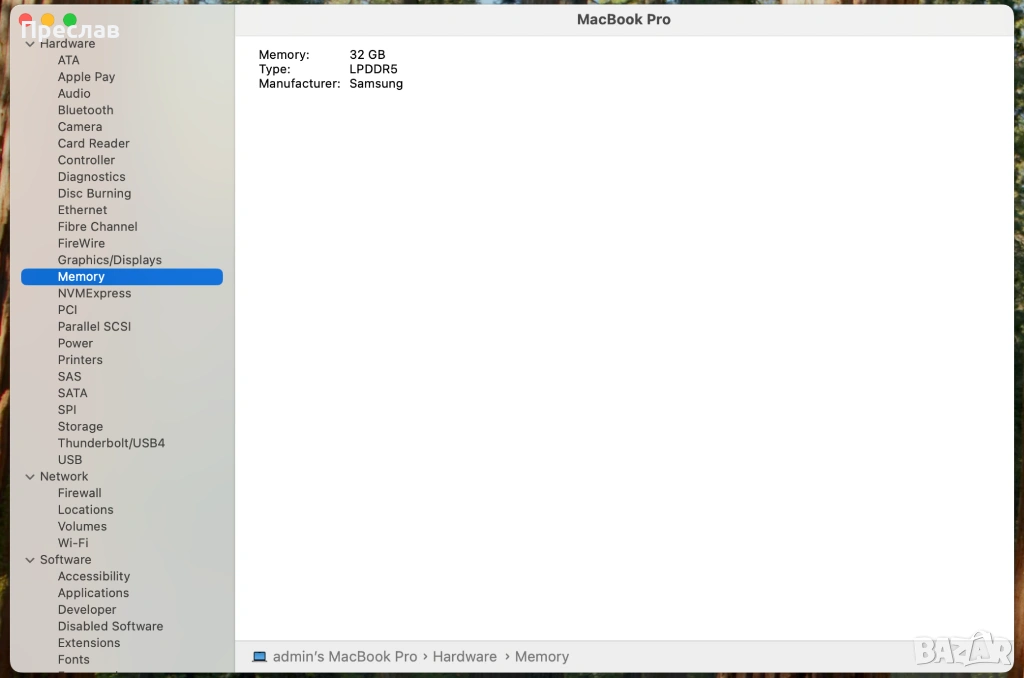Open Firewall under Network

[x=79, y=493]
